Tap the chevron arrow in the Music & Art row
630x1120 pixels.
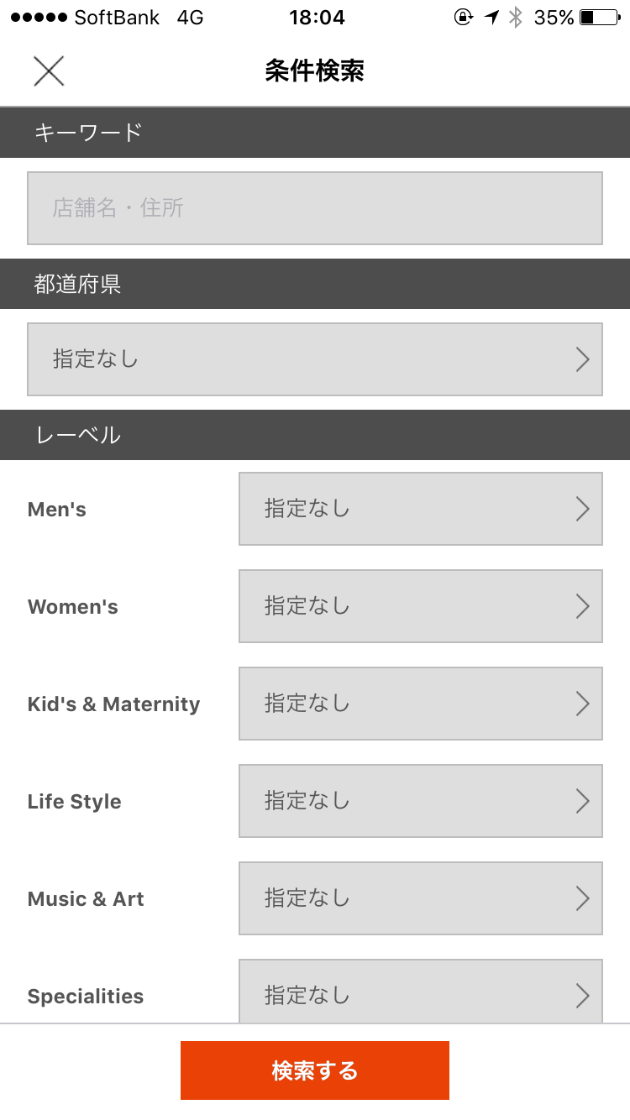583,898
